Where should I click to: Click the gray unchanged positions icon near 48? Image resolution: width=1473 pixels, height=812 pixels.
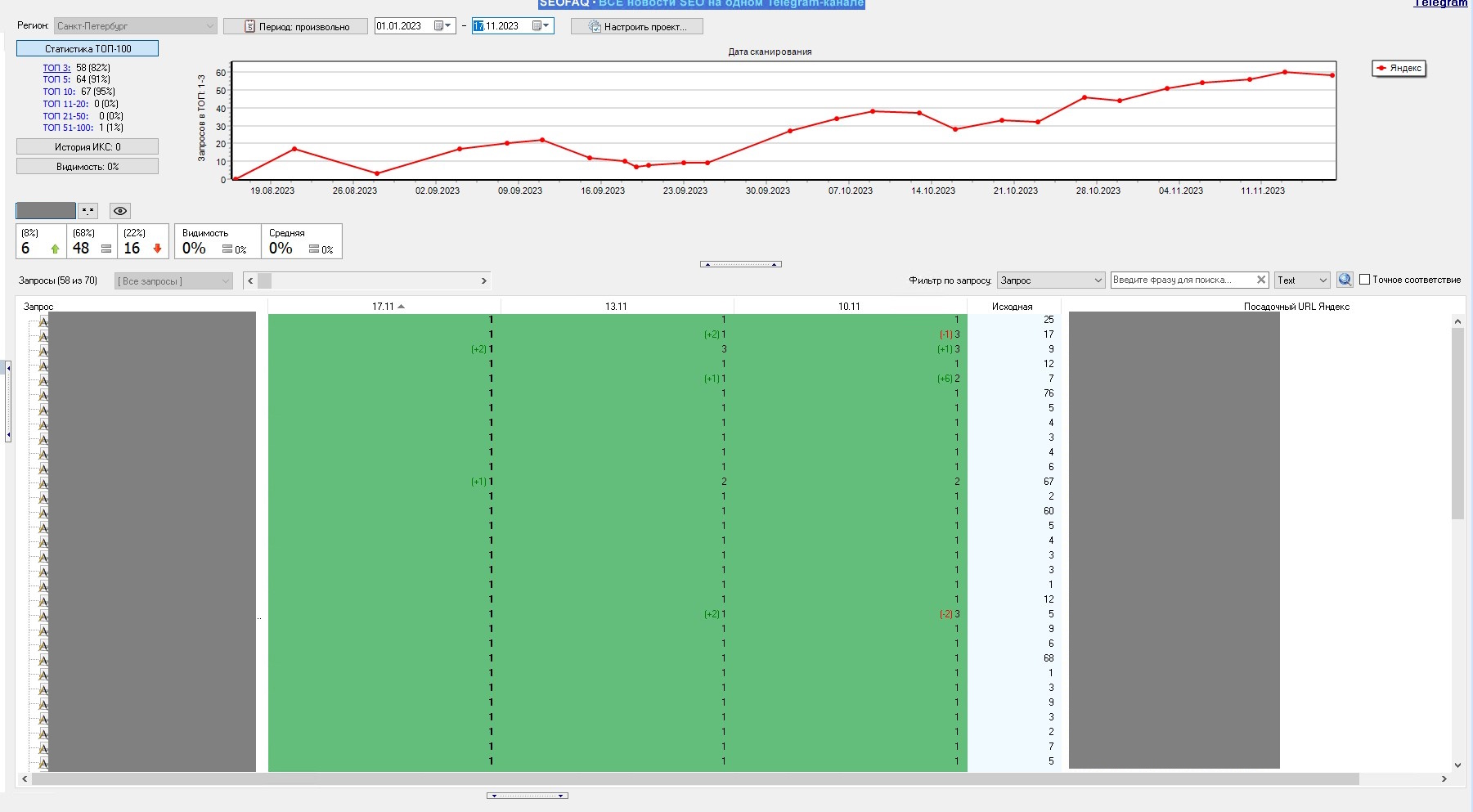pos(106,249)
